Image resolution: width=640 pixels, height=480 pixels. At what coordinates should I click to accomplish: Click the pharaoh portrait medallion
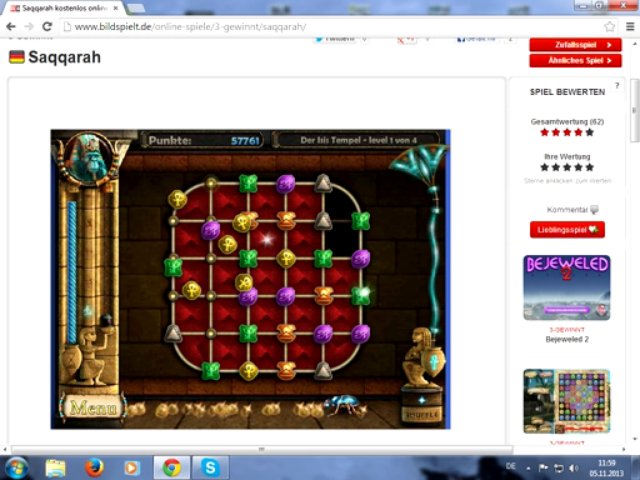coord(91,155)
